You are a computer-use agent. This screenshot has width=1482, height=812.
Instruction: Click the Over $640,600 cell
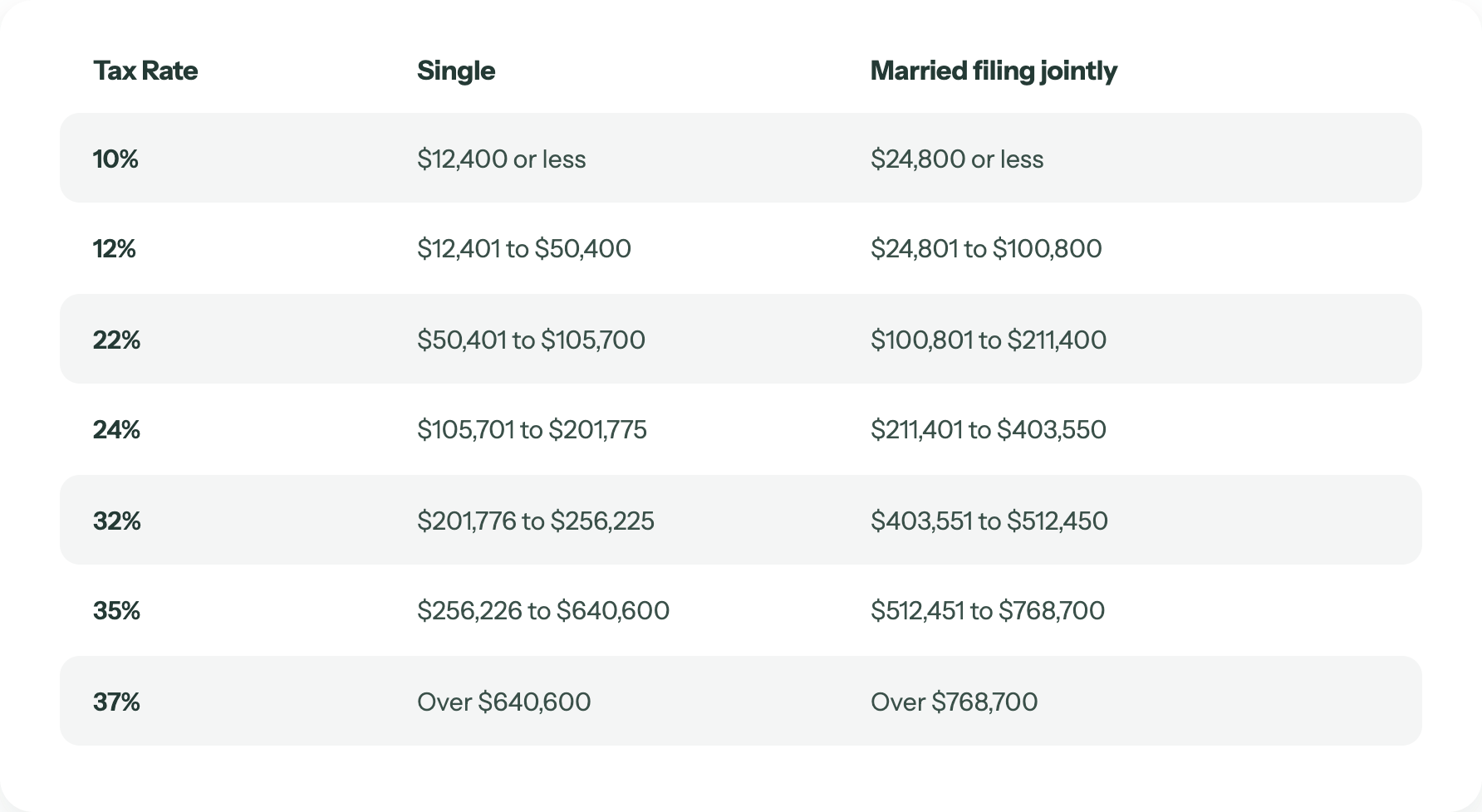coord(504,702)
